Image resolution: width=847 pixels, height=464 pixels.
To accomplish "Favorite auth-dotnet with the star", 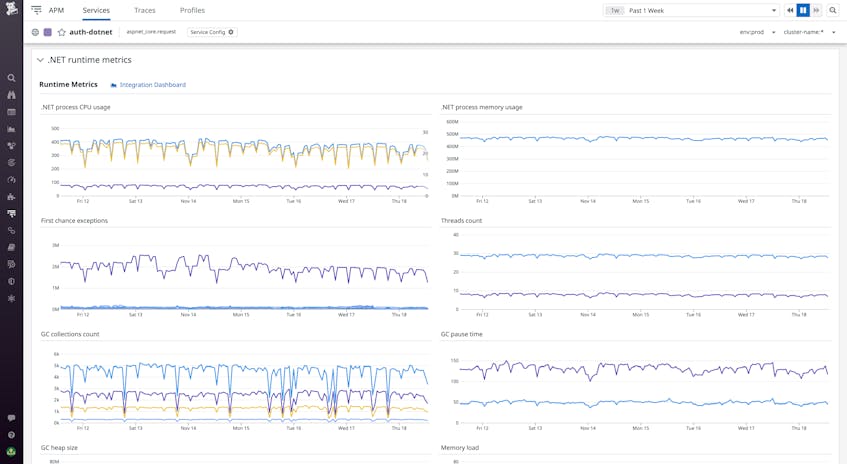I will 62,32.
